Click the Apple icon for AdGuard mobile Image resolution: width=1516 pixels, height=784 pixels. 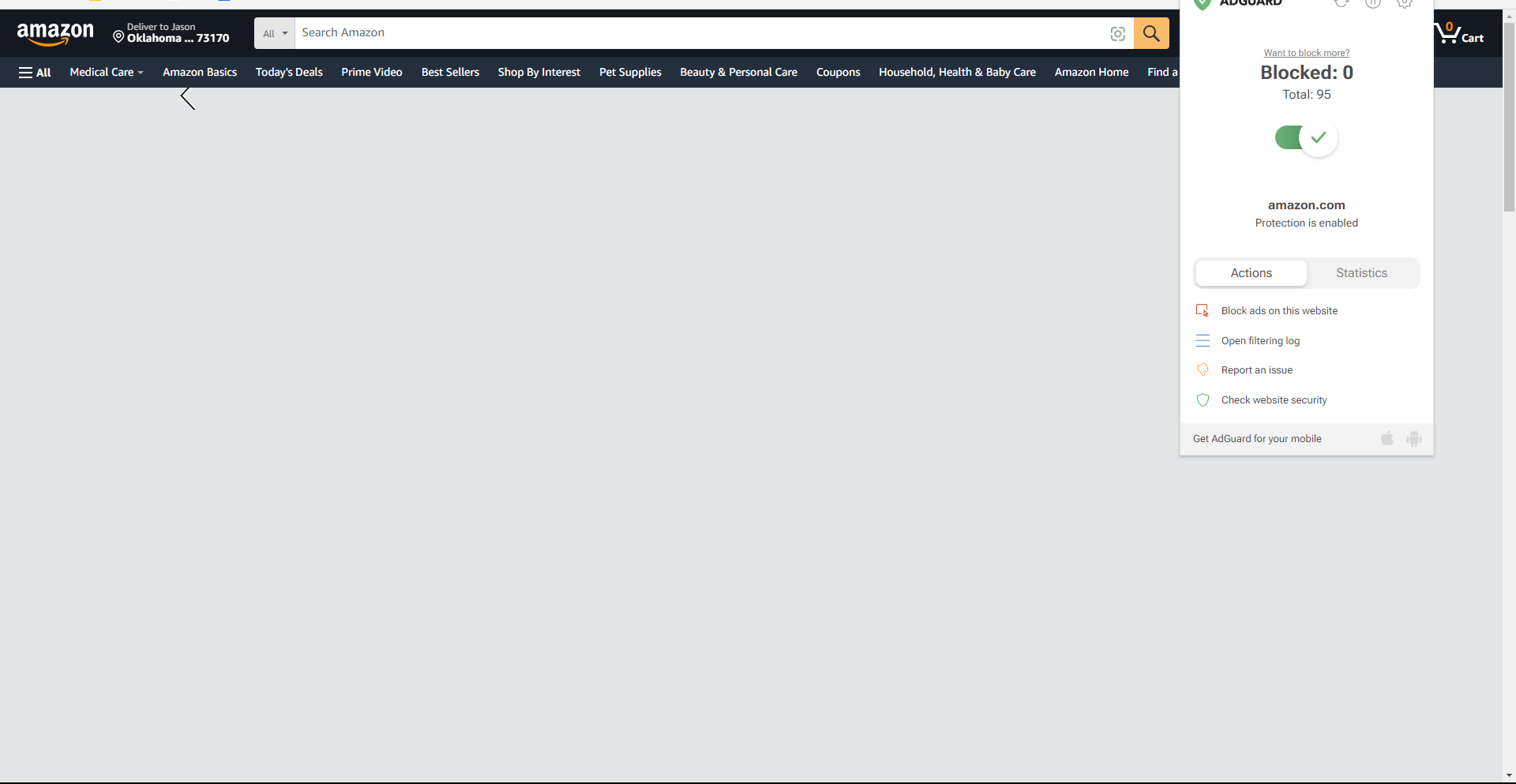[1387, 439]
